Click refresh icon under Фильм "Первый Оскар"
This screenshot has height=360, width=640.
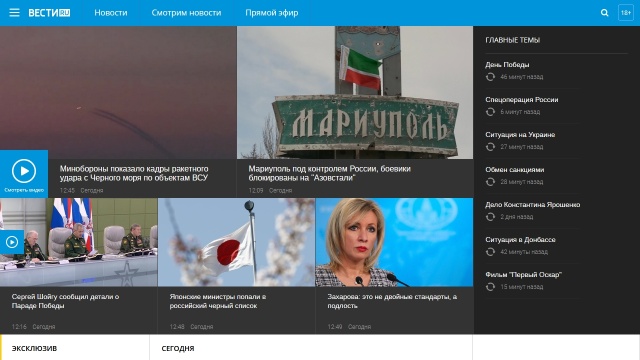pos(490,287)
